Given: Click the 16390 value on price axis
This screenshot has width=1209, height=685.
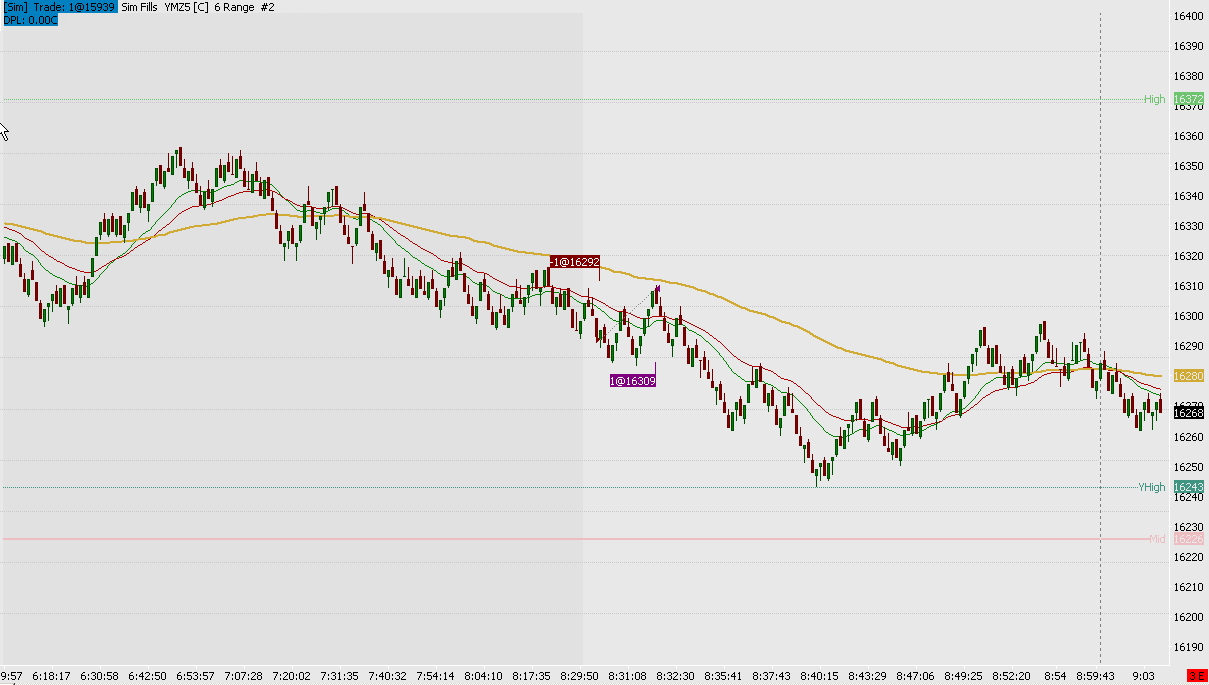Looking at the screenshot, I should tap(1188, 46).
